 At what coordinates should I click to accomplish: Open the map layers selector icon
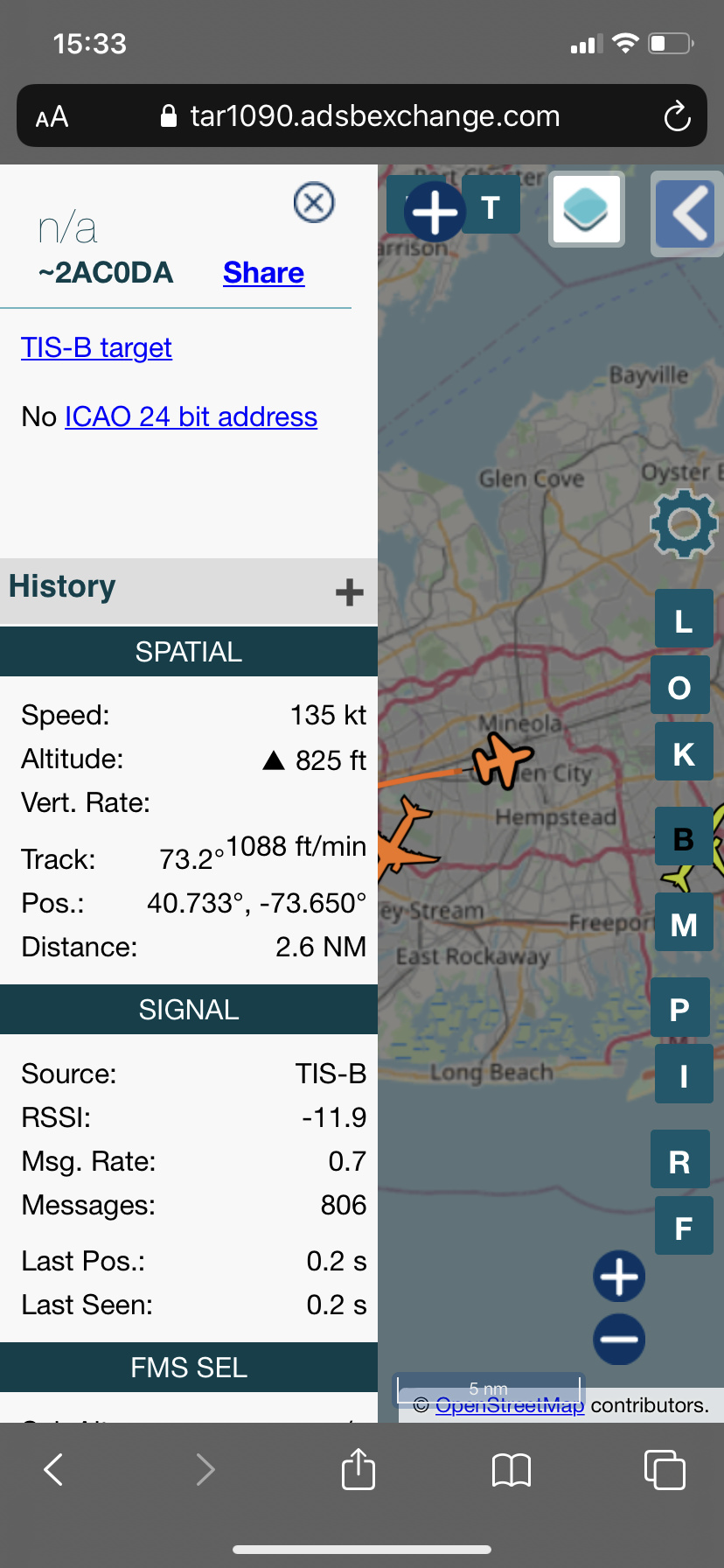click(586, 210)
